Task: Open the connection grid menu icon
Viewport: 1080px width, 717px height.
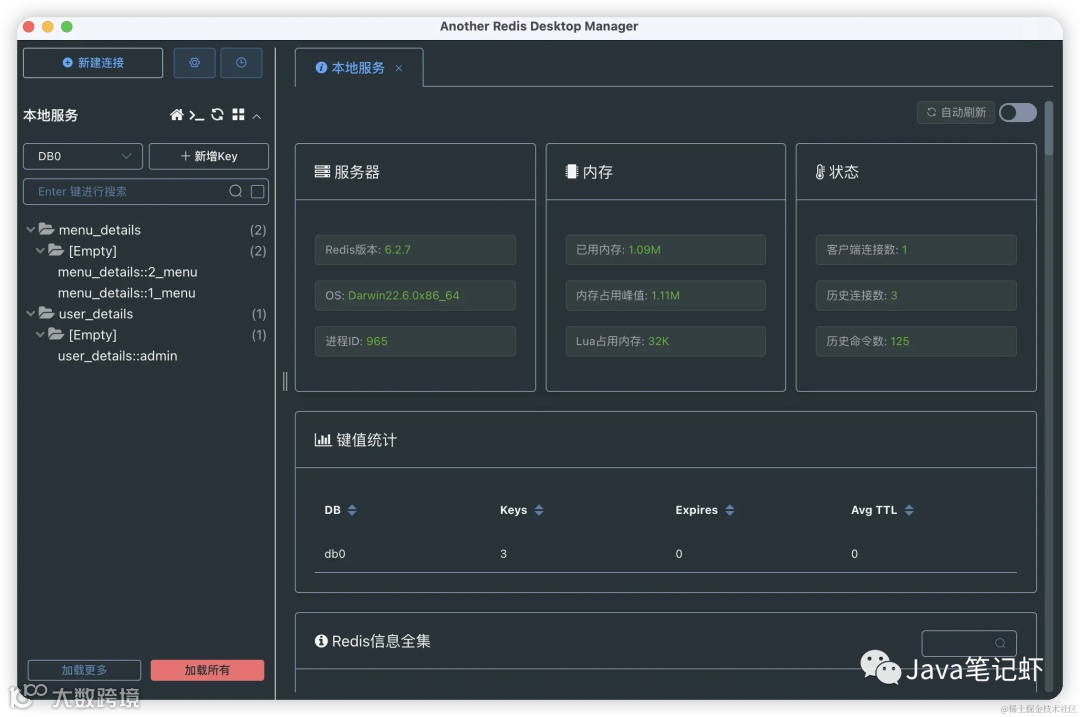Action: (238, 114)
